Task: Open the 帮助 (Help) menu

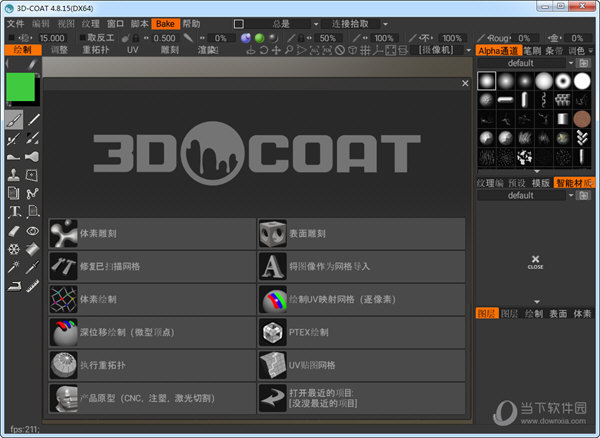Action: tap(191, 24)
